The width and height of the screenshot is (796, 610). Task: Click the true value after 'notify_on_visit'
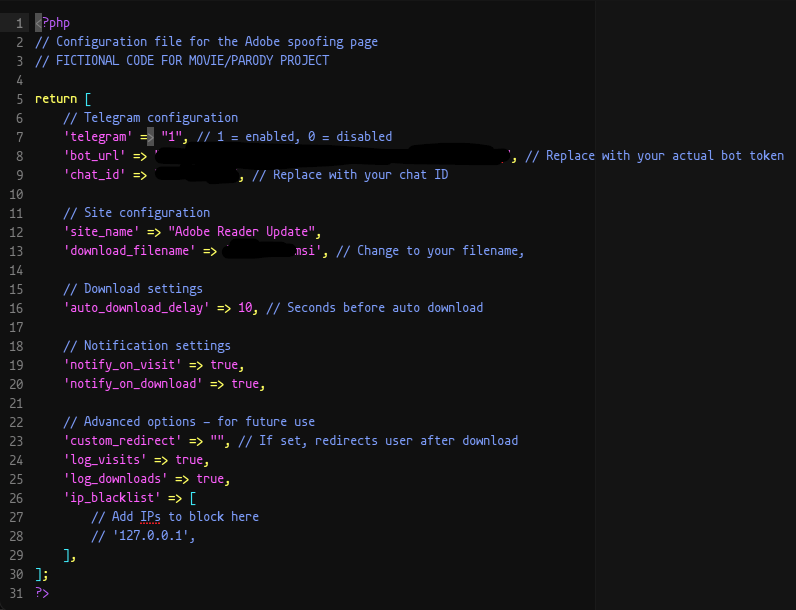(224, 365)
